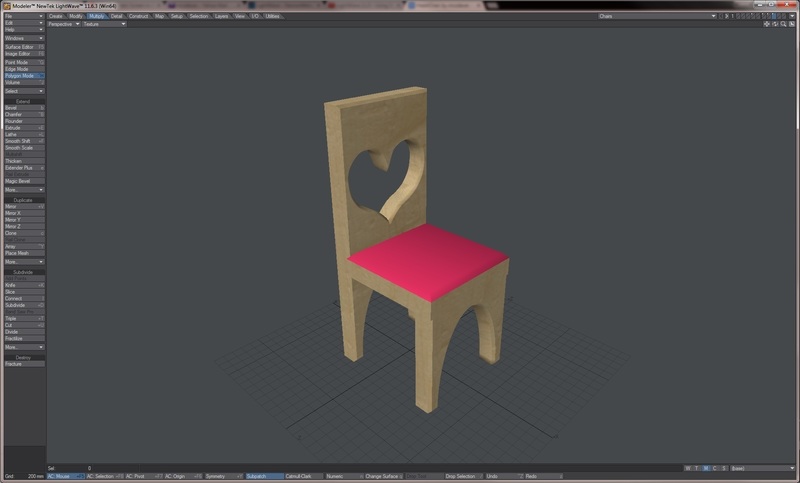Switch to the Layers tab

(221, 16)
